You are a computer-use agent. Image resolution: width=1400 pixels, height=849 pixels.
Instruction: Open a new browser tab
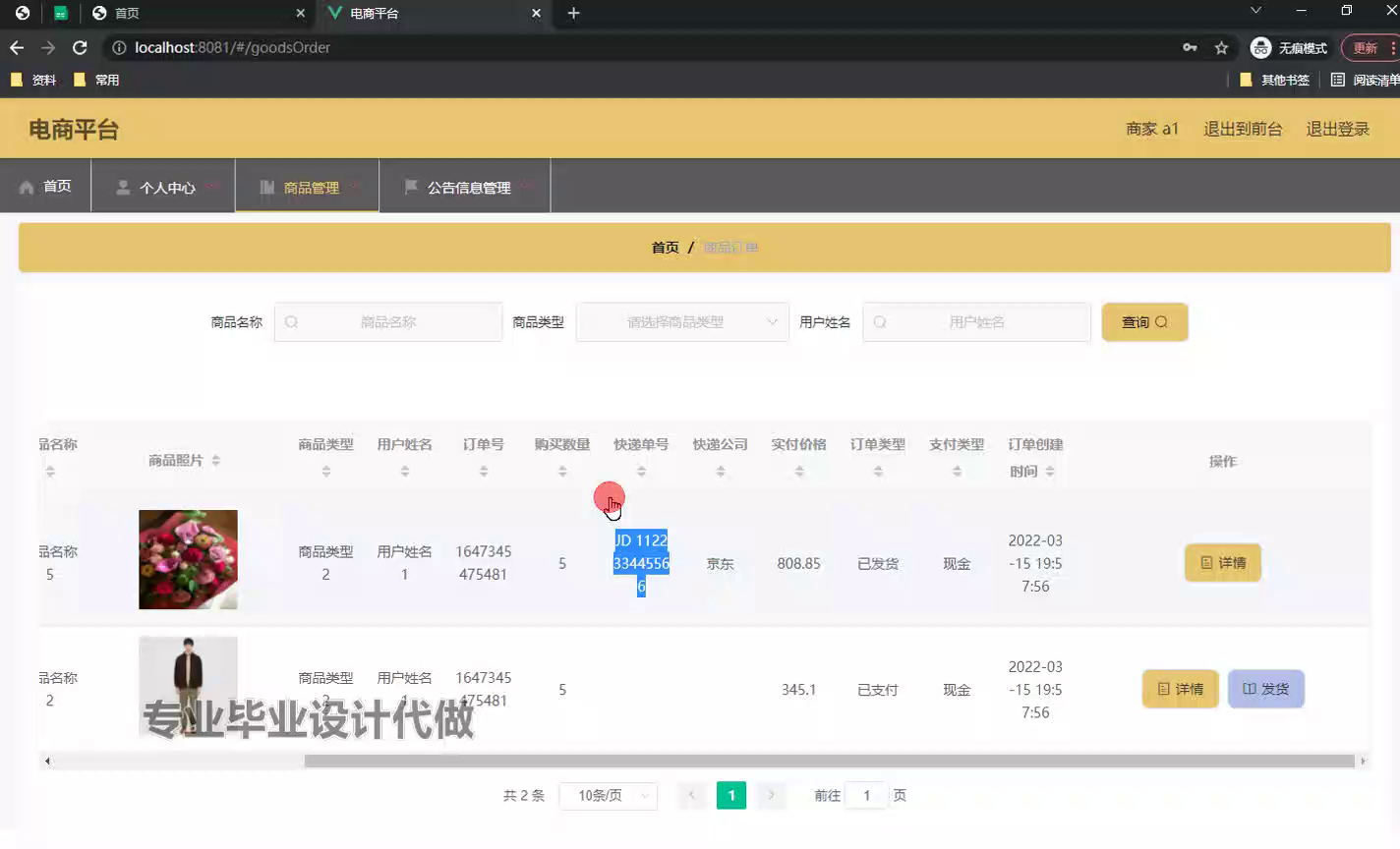point(573,13)
